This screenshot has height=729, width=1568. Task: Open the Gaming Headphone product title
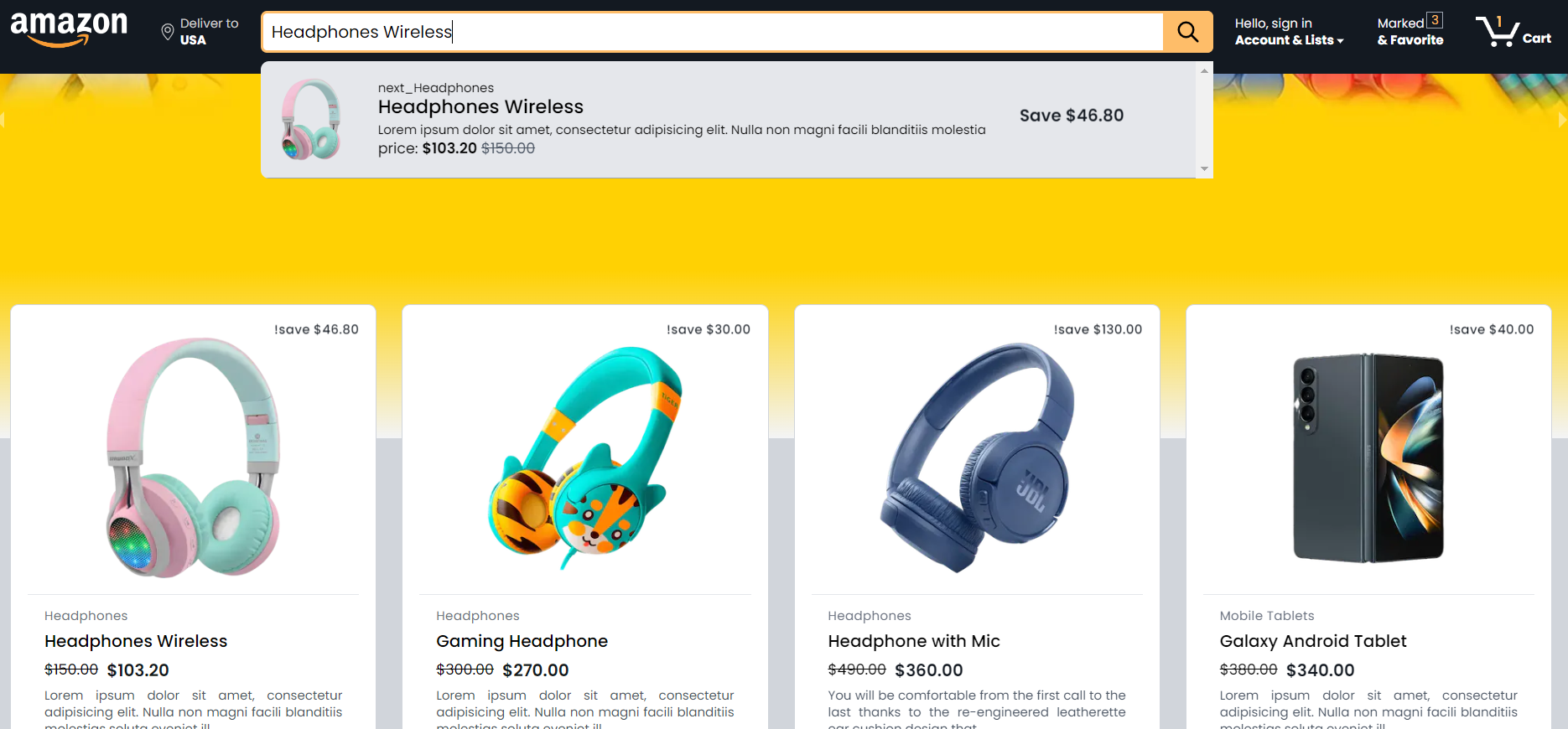tap(522, 641)
